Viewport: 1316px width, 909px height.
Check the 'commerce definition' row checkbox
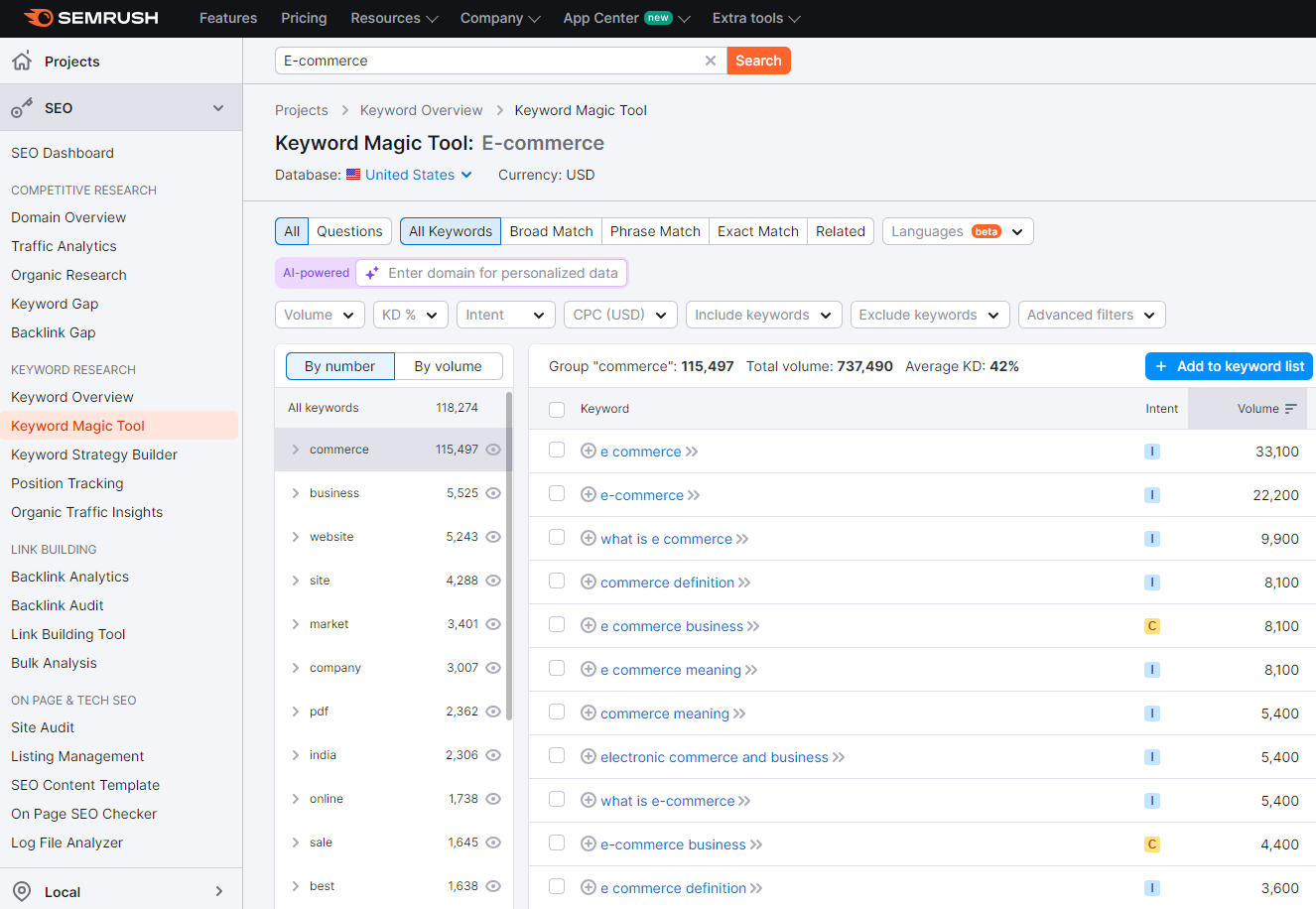[x=557, y=582]
